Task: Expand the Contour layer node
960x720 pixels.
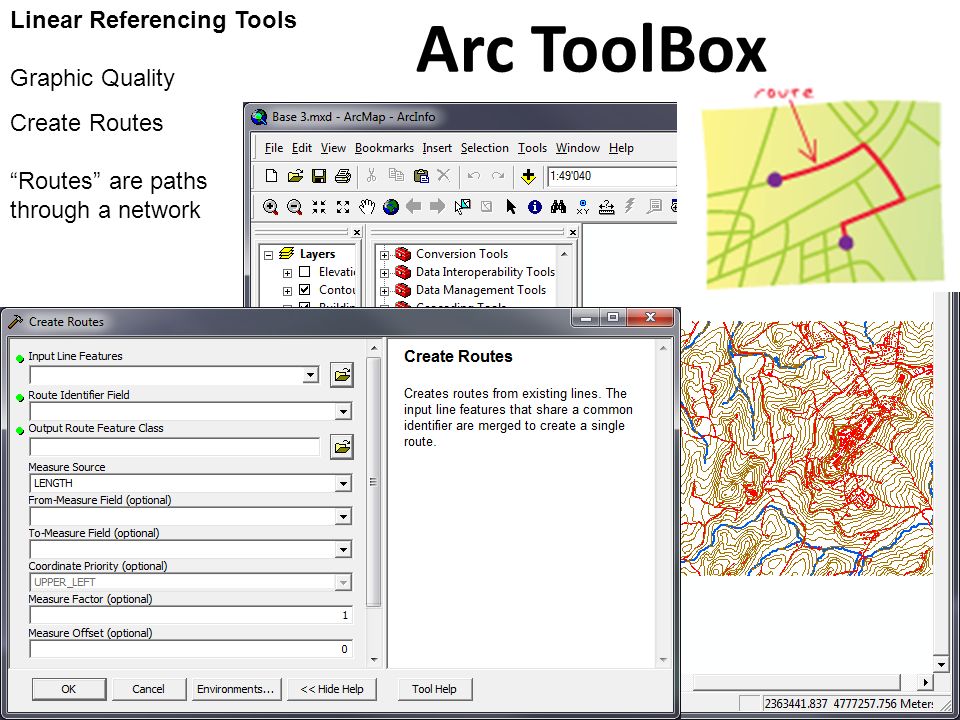Action: pyautogui.click(x=287, y=291)
